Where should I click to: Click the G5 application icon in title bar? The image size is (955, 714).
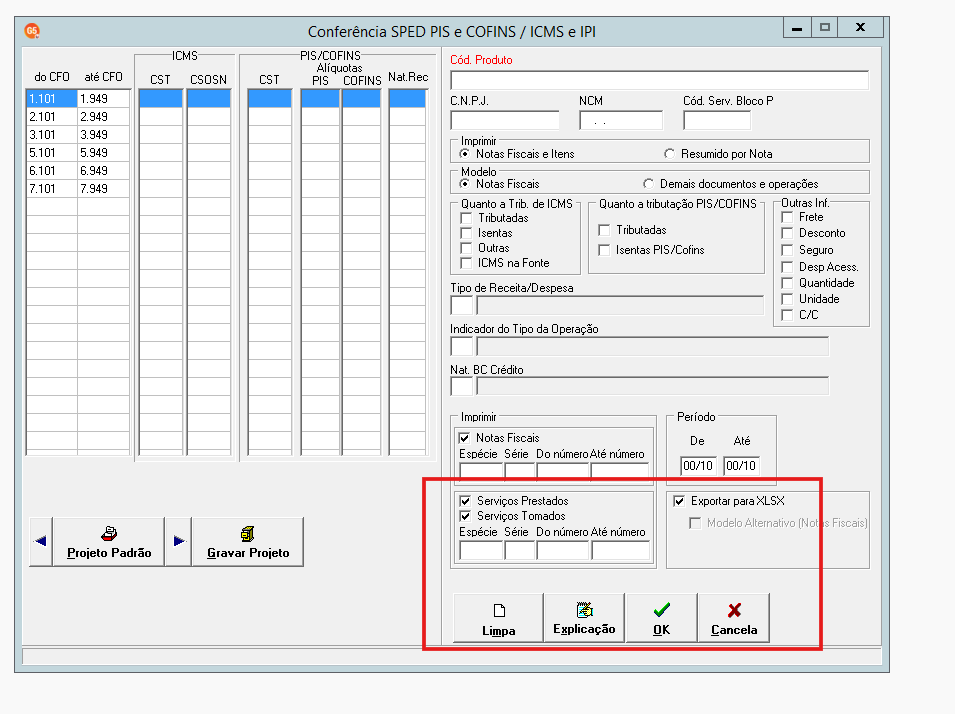click(32, 30)
